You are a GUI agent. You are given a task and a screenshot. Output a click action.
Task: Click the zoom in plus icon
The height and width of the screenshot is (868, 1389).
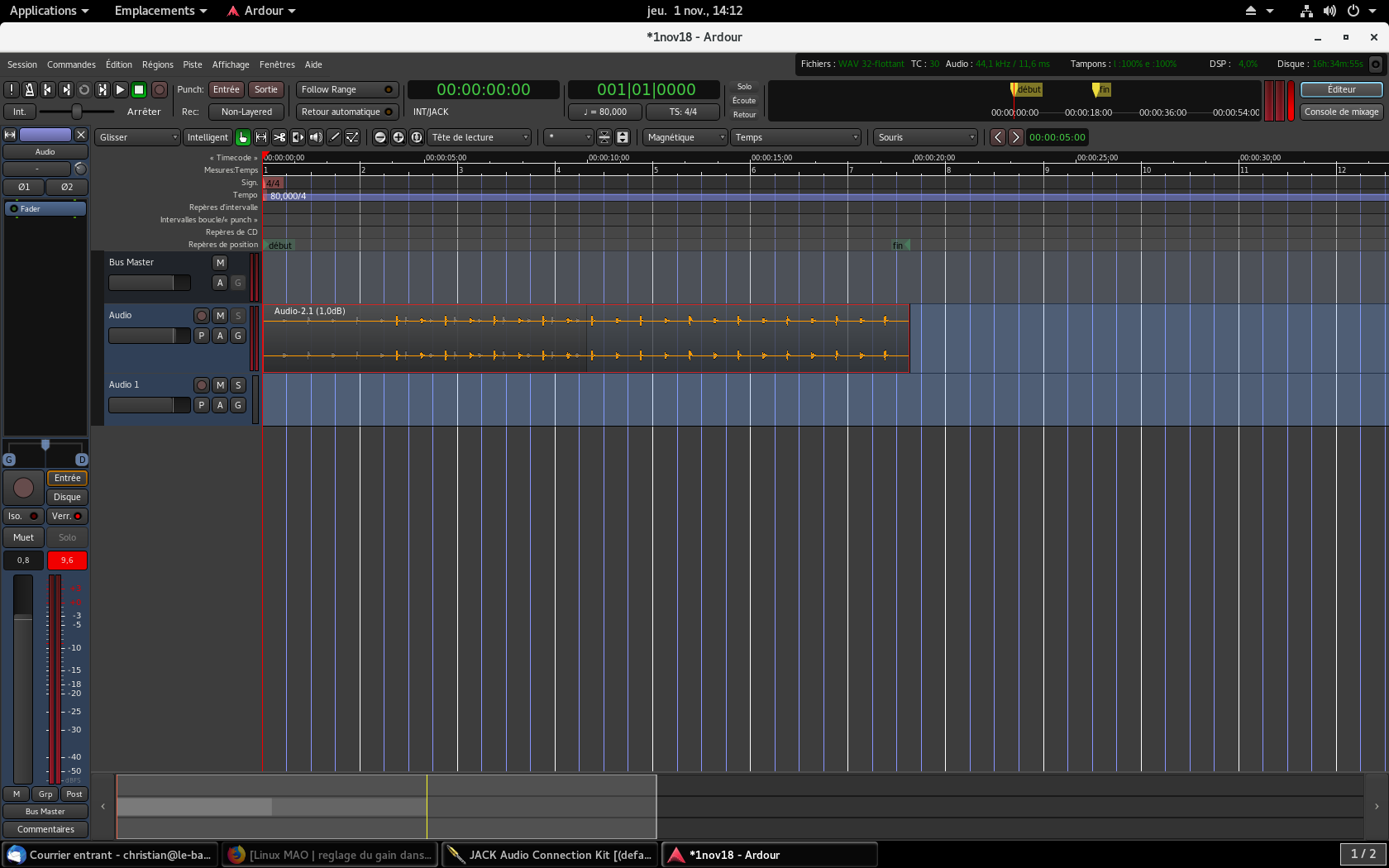pyautogui.click(x=399, y=137)
